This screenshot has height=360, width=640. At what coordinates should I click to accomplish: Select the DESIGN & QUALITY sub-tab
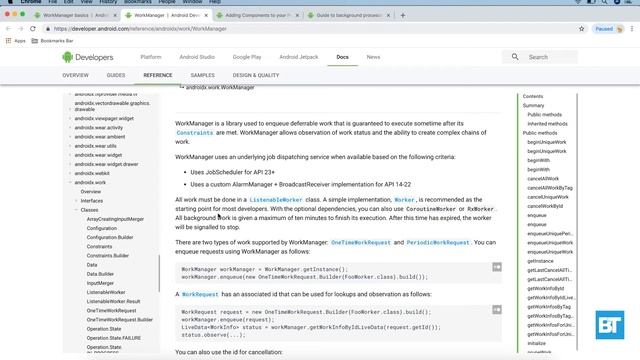[256, 75]
